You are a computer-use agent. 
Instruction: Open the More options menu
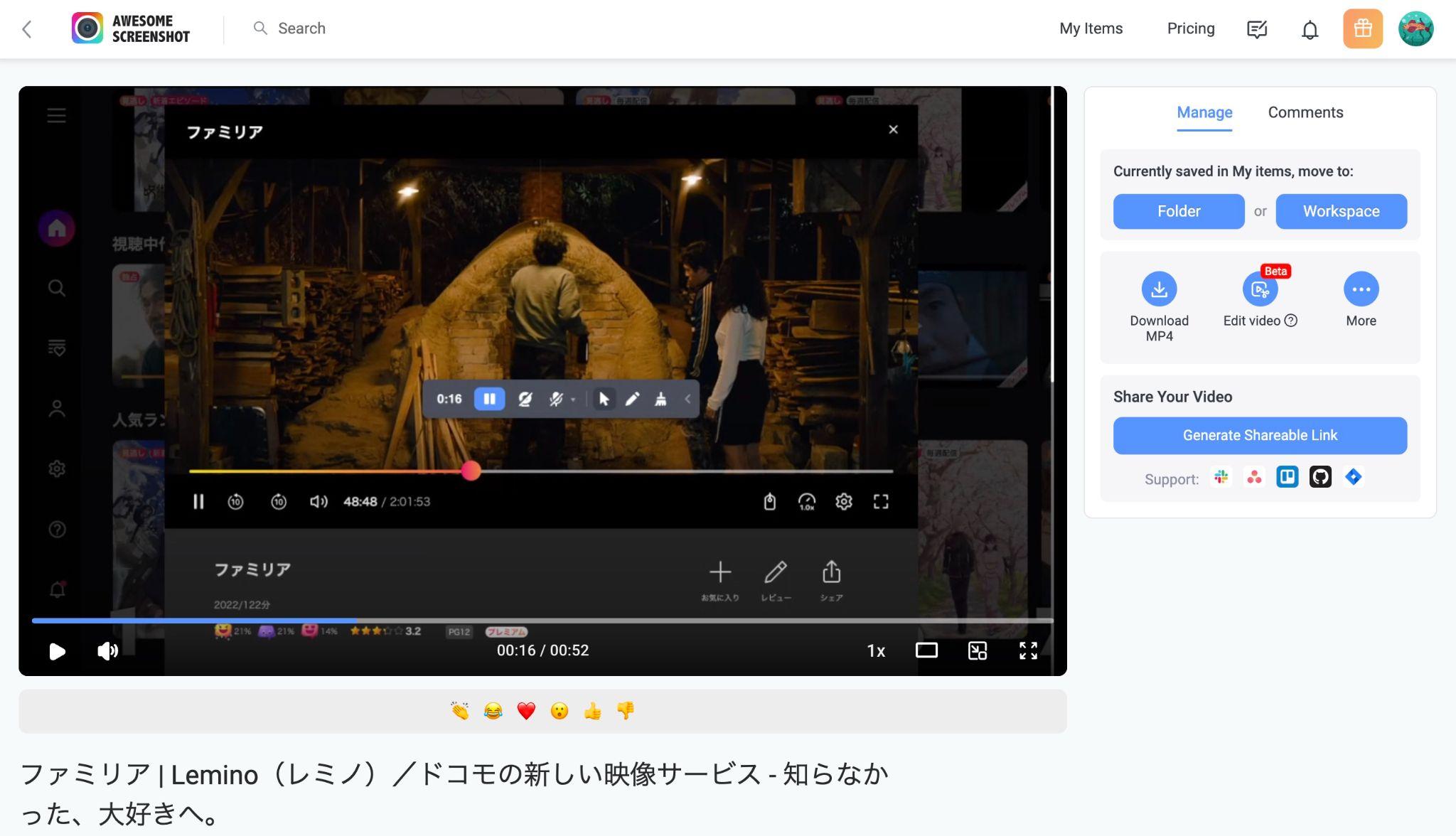click(x=1361, y=289)
